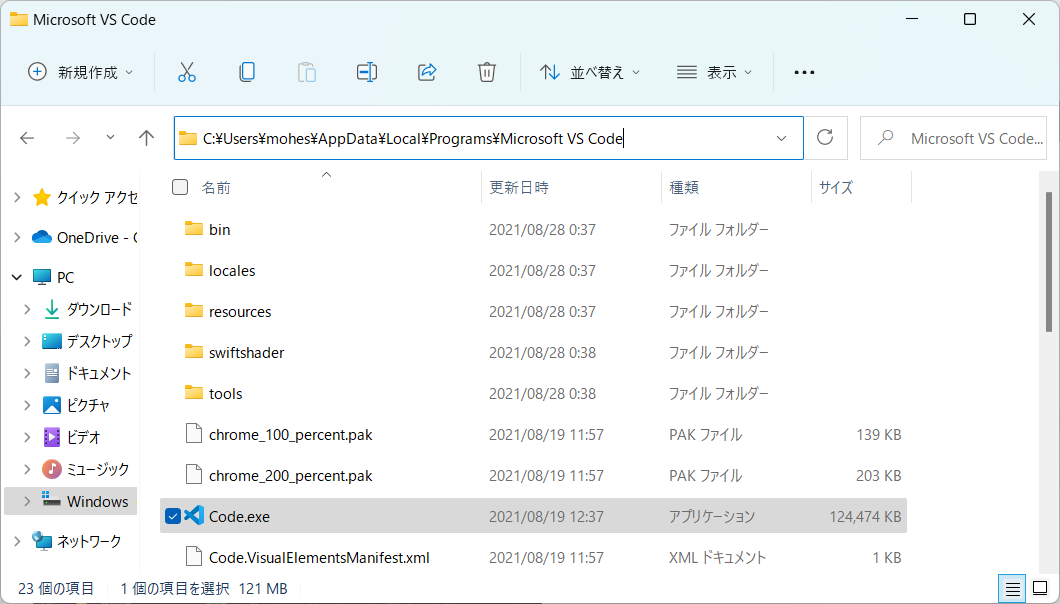Click the VS Code icon of Code.exe

[194, 515]
